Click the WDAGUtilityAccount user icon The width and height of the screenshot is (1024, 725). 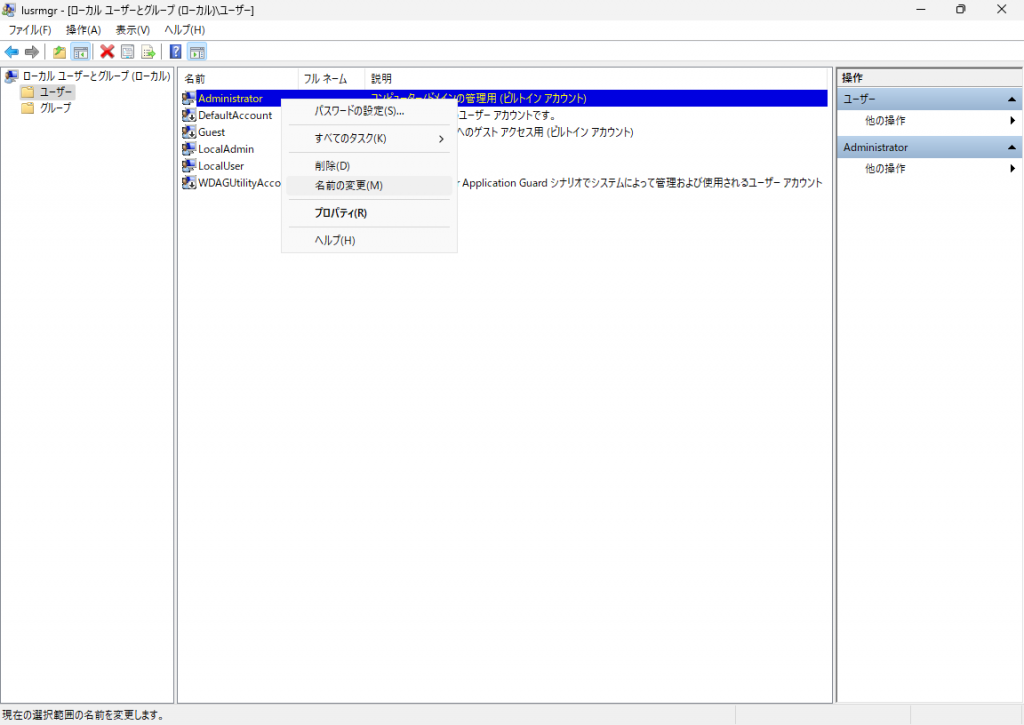(189, 183)
